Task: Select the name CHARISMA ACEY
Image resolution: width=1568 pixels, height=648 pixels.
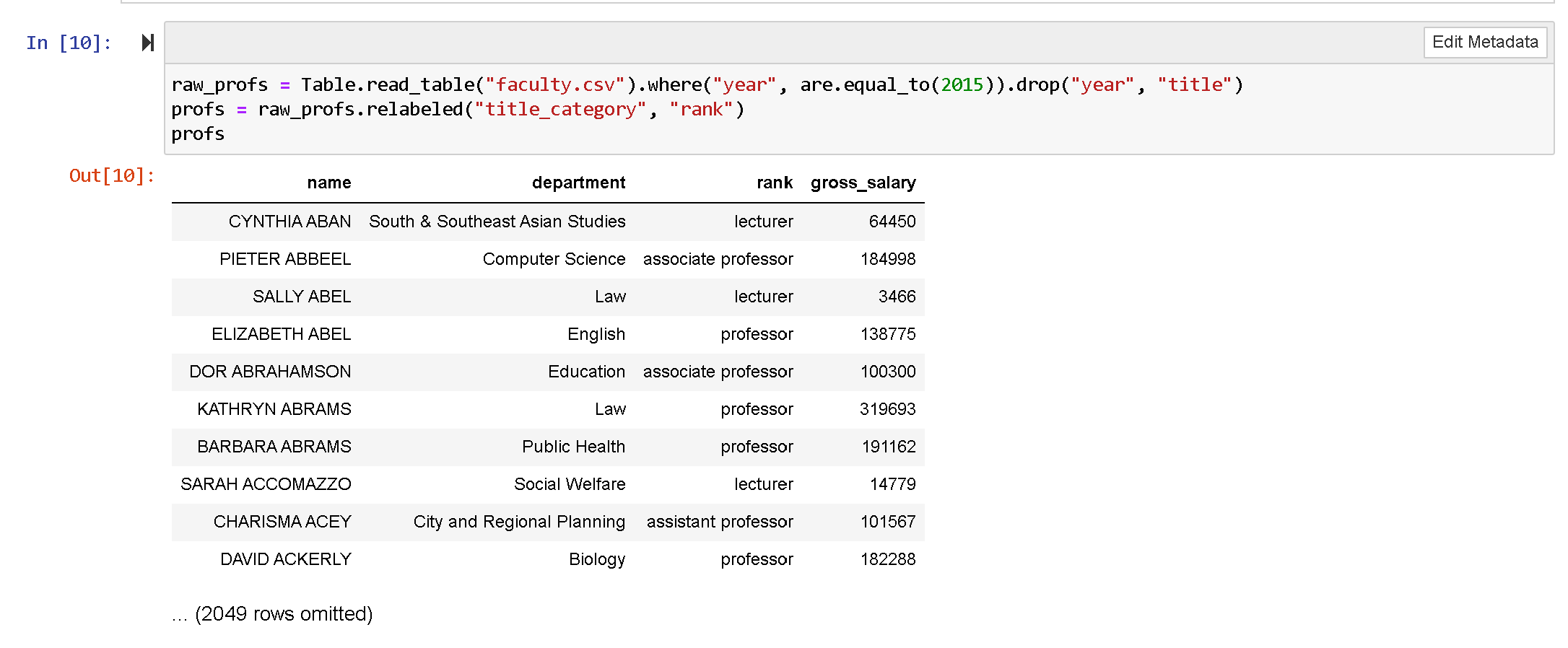Action: coord(282,522)
